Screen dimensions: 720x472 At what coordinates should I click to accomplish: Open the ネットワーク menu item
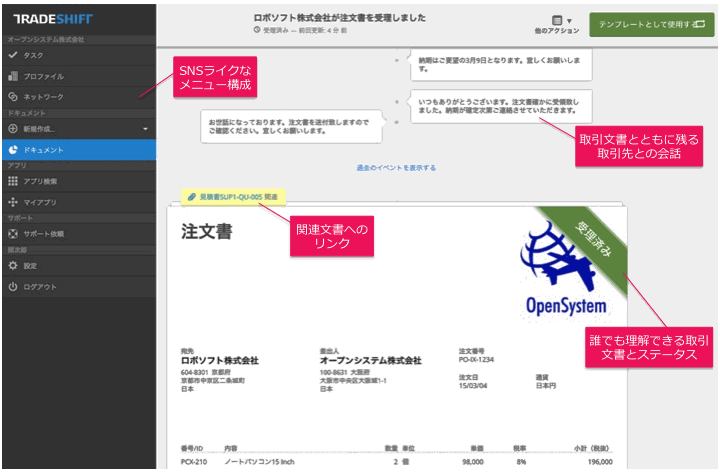pyautogui.click(x=43, y=97)
